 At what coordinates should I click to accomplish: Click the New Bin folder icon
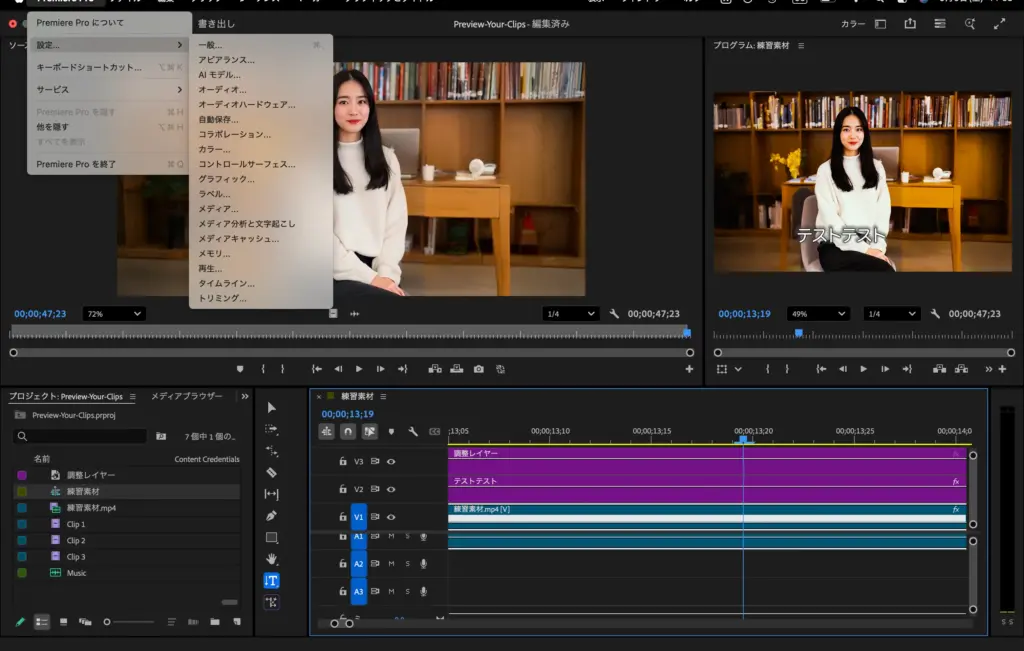click(x=215, y=622)
